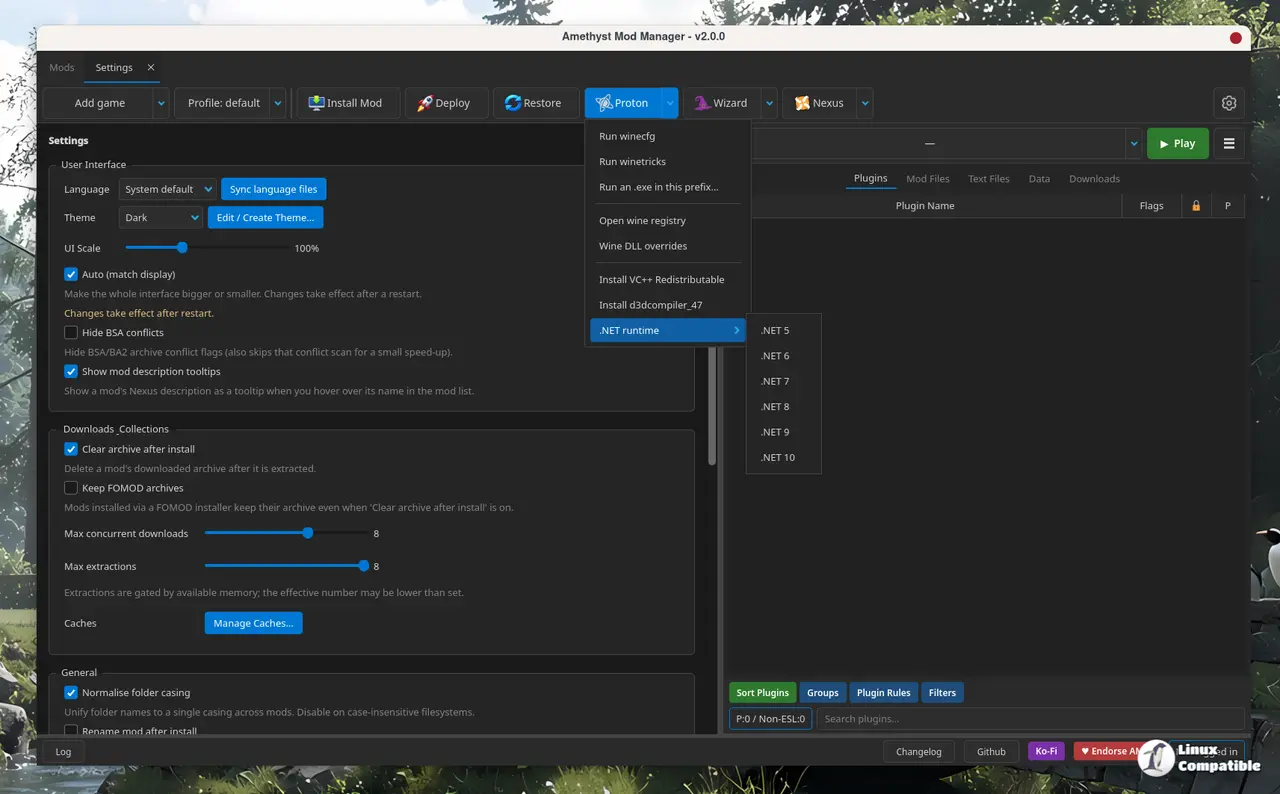Viewport: 1280px width, 794px height.
Task: Choose Install VC++ Redistributable
Action: pyautogui.click(x=668, y=279)
